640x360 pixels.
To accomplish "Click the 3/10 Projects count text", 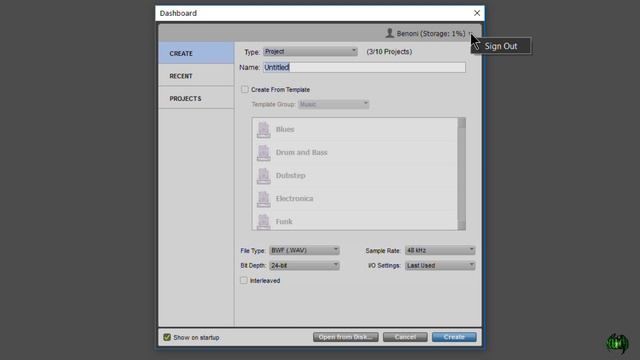I will point(389,51).
